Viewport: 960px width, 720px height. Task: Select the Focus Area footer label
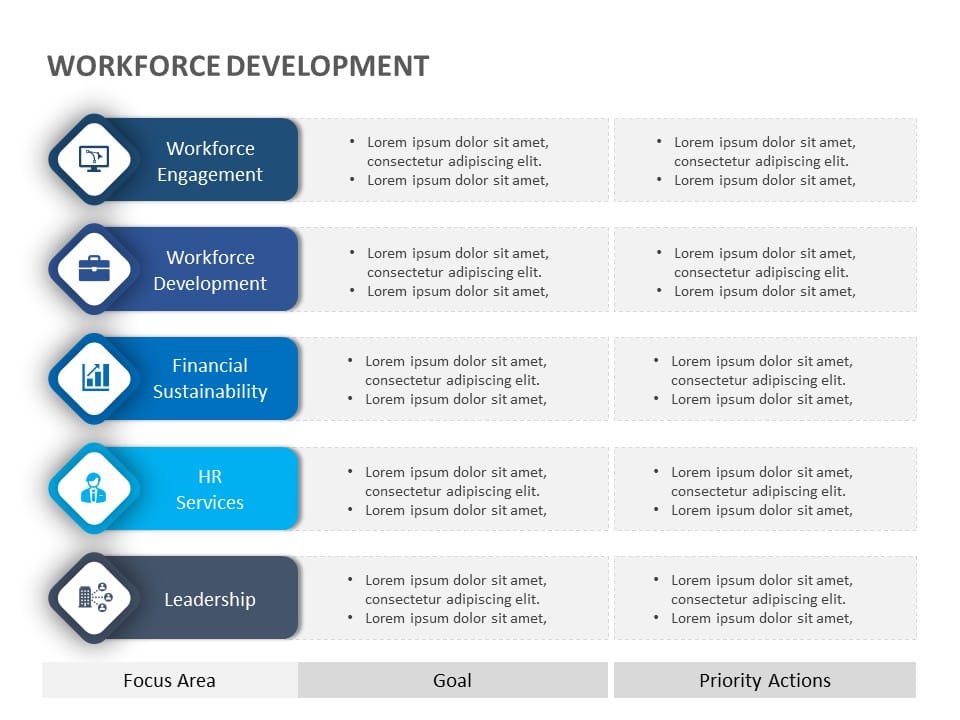pos(169,680)
